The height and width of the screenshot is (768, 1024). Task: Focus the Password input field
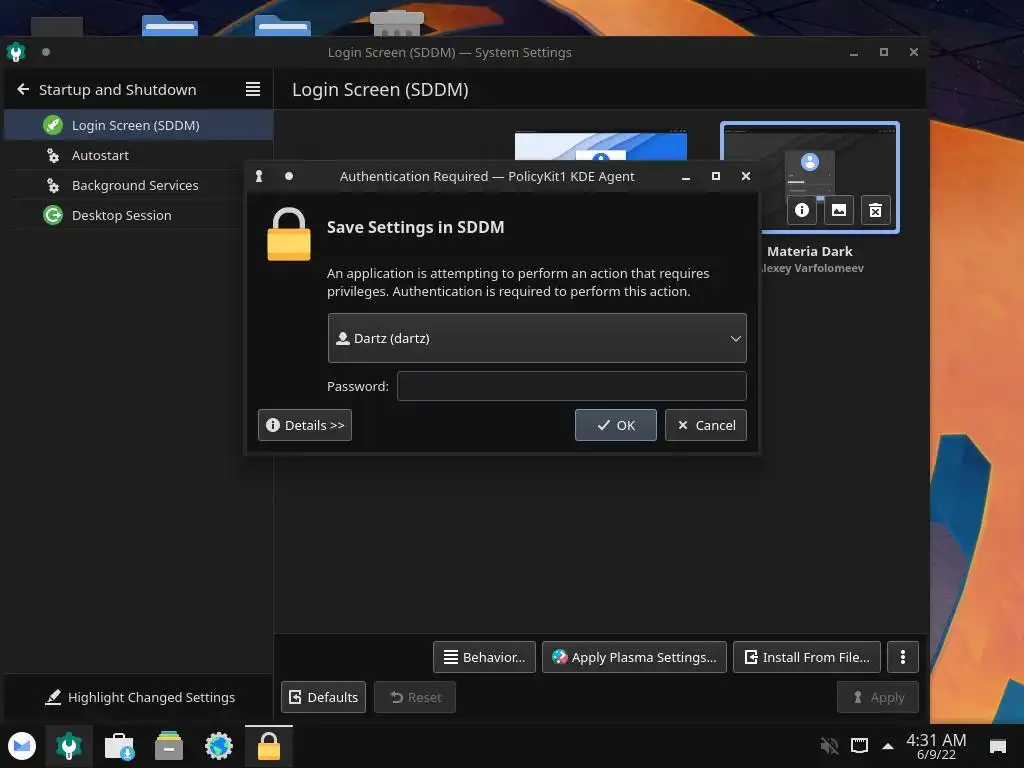(571, 386)
